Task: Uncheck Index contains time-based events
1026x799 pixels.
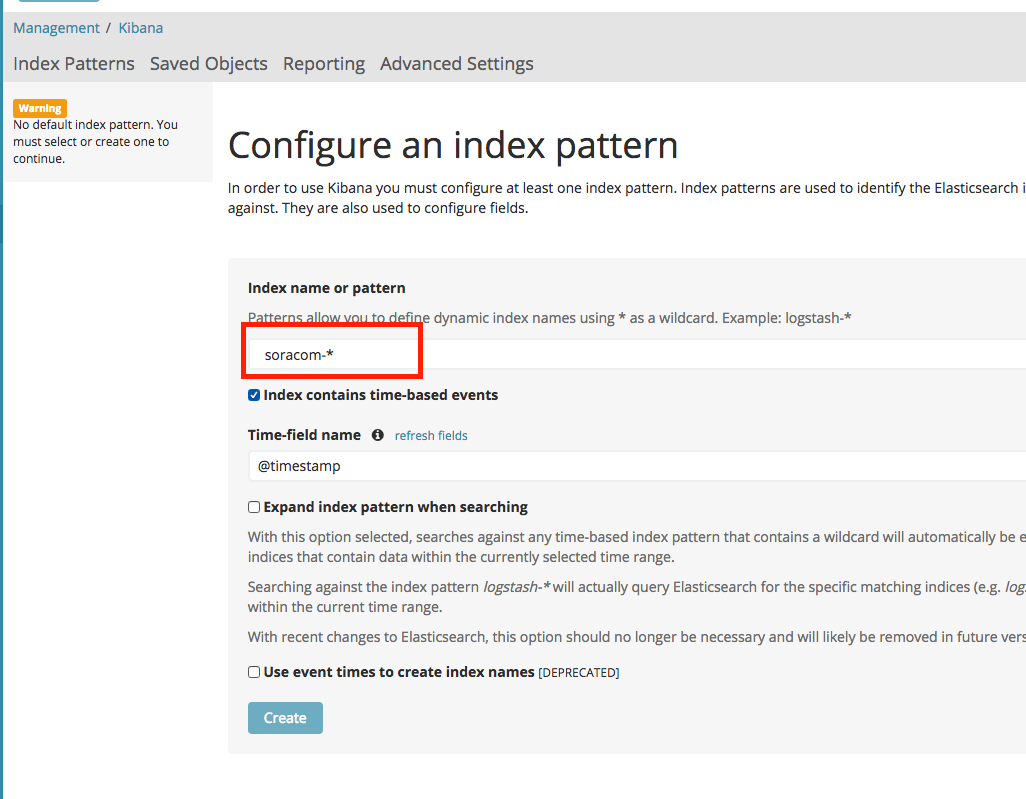Action: 253,394
